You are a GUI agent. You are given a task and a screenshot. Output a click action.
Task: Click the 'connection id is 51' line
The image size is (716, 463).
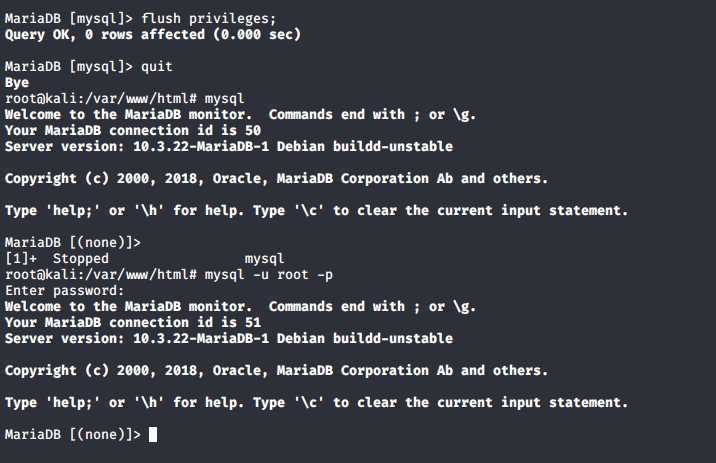click(x=133, y=322)
